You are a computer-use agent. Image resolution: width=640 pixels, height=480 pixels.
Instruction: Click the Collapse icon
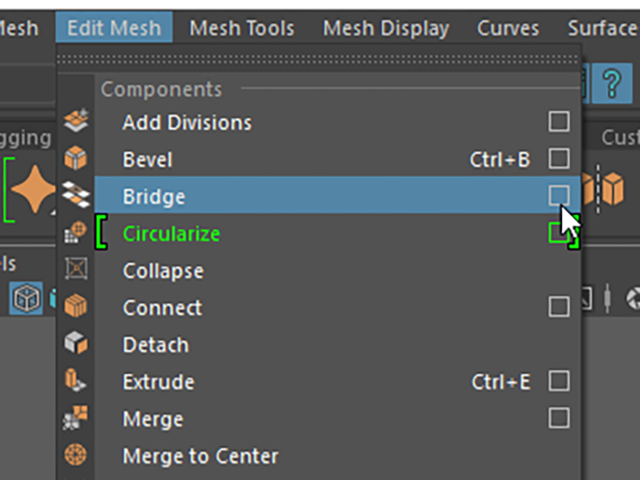[x=76, y=269]
